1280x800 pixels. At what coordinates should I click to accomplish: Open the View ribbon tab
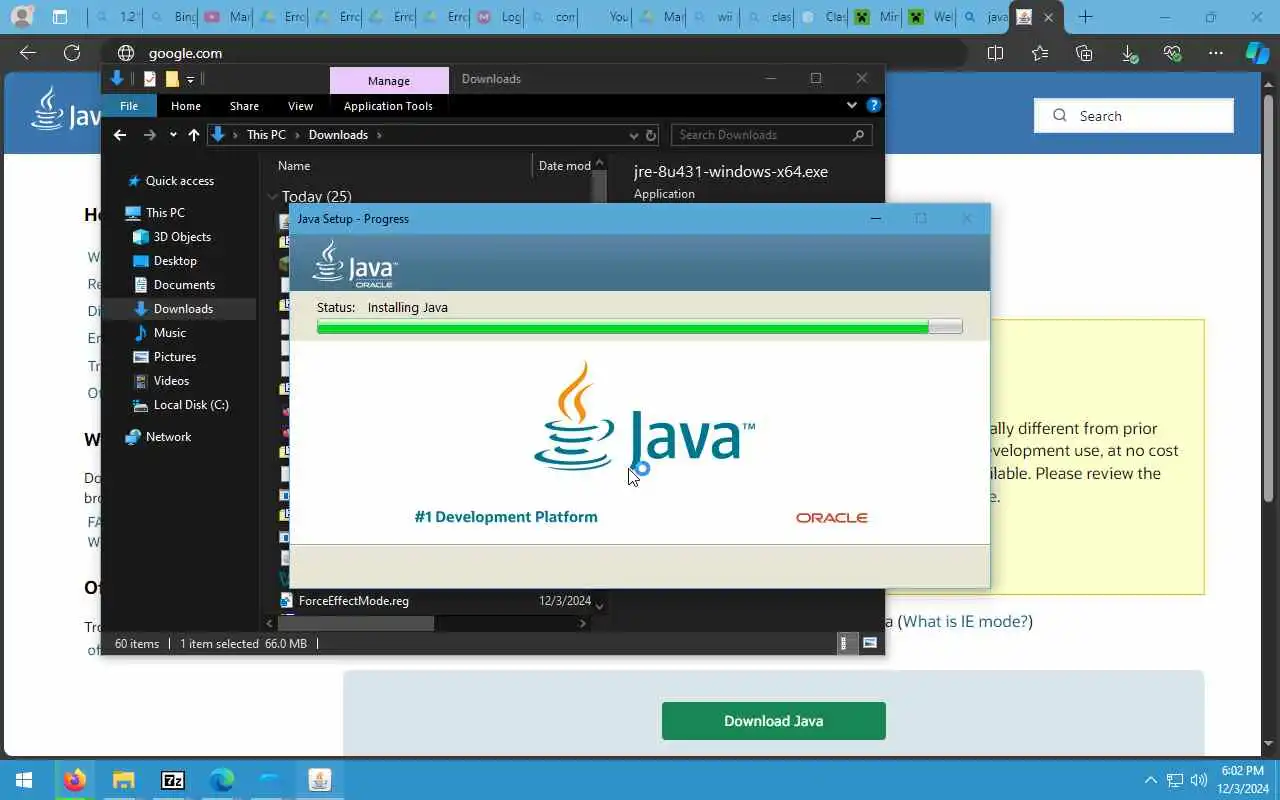(300, 106)
